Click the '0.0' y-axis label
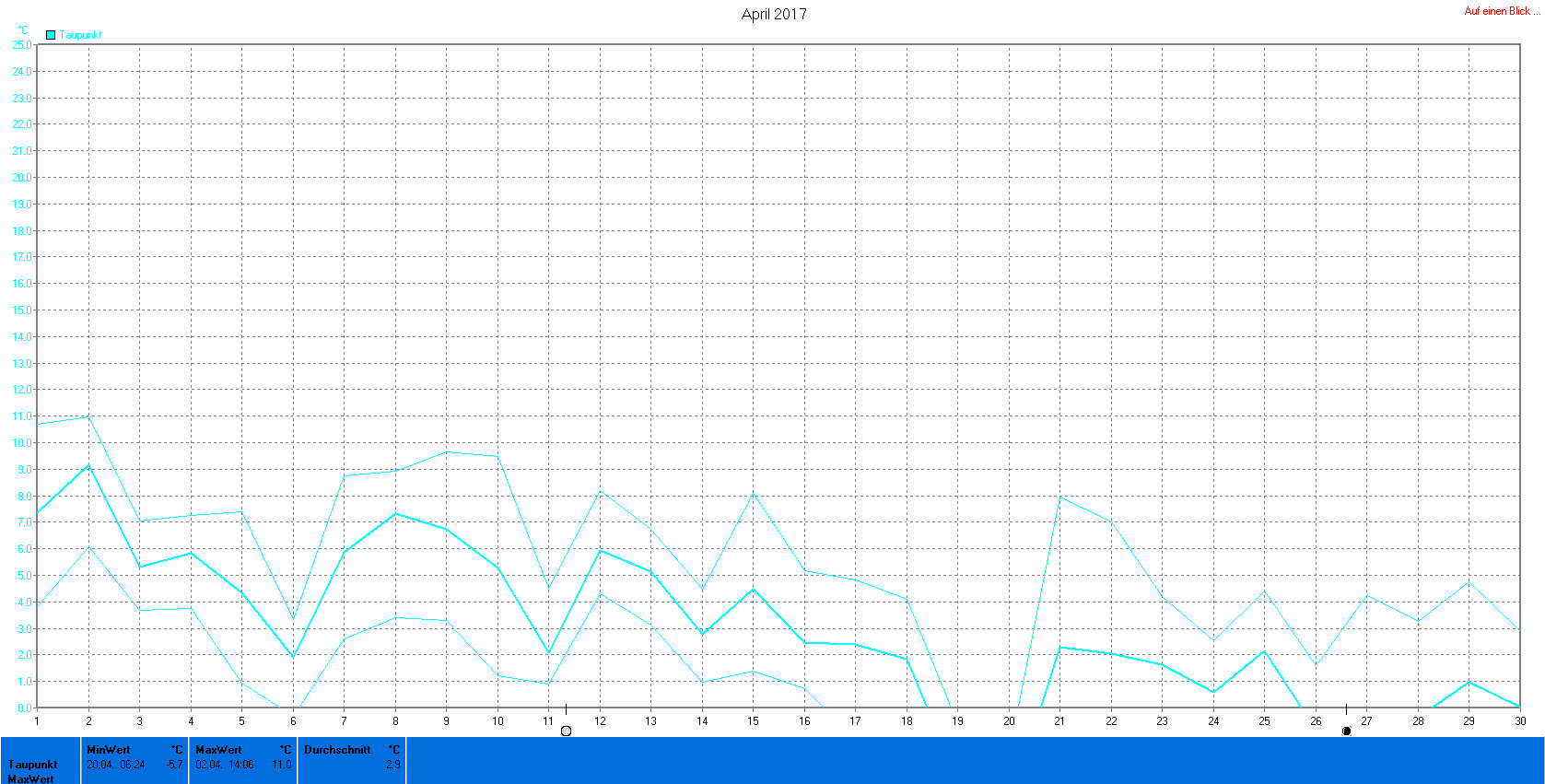 pyautogui.click(x=24, y=708)
